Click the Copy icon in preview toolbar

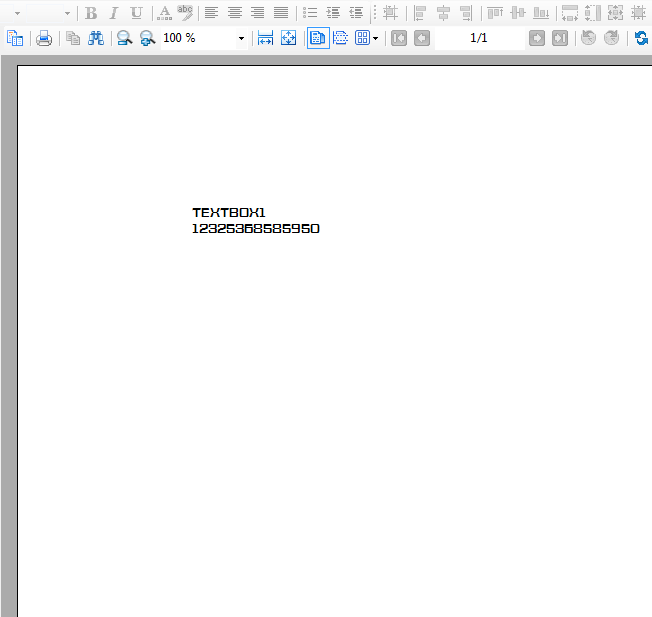pyautogui.click(x=72, y=38)
